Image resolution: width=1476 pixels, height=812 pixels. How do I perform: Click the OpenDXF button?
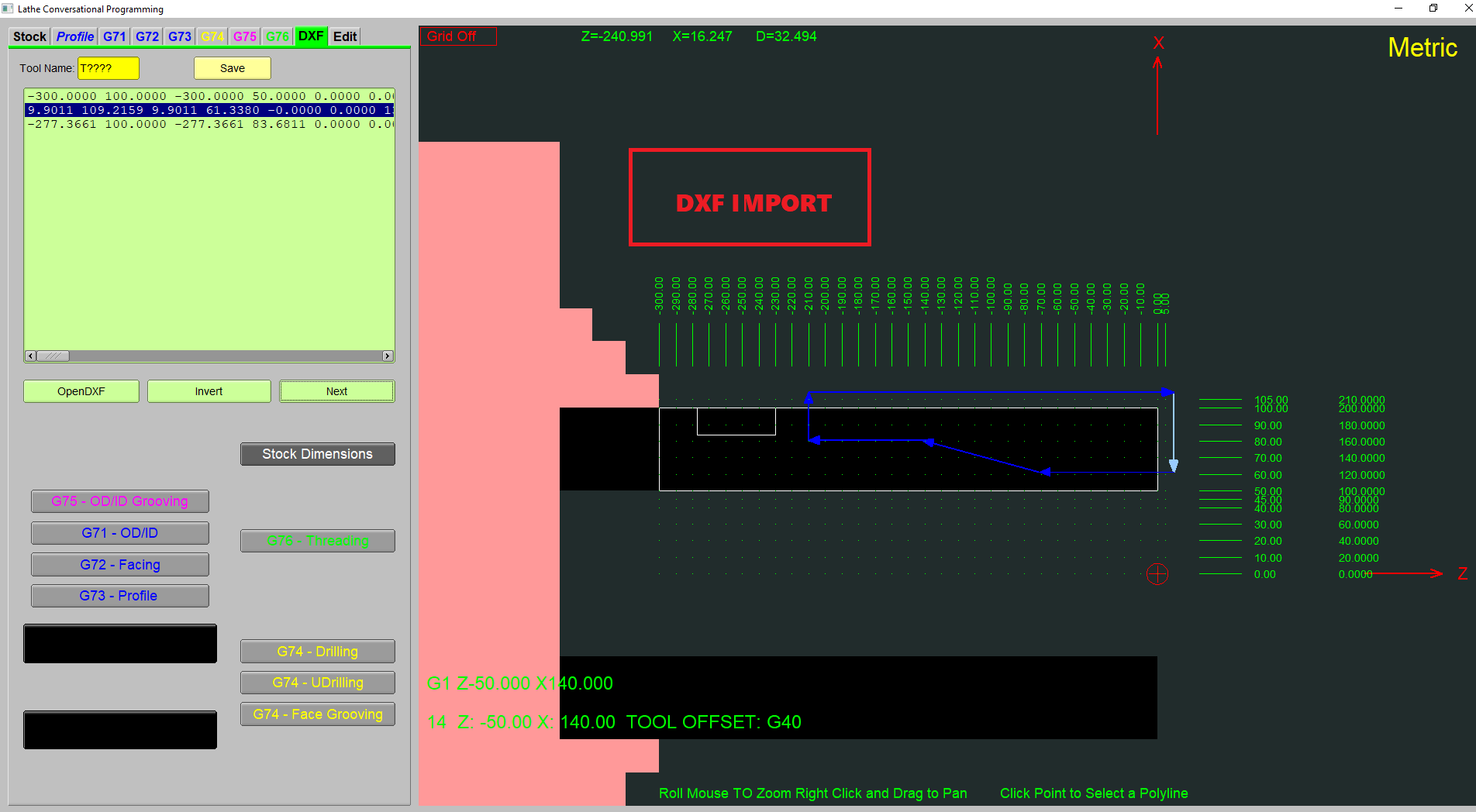81,391
